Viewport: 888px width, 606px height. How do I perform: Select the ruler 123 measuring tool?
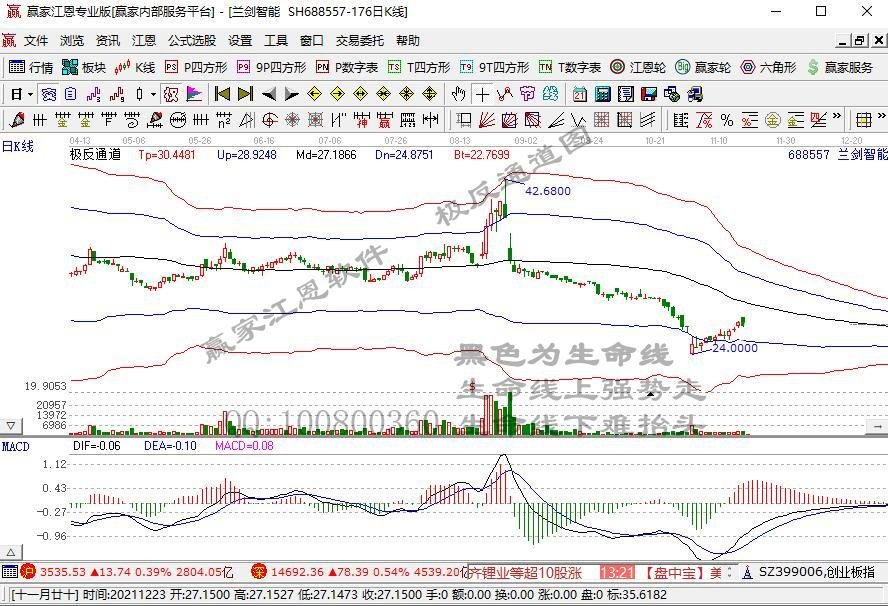pyautogui.click(x=408, y=120)
